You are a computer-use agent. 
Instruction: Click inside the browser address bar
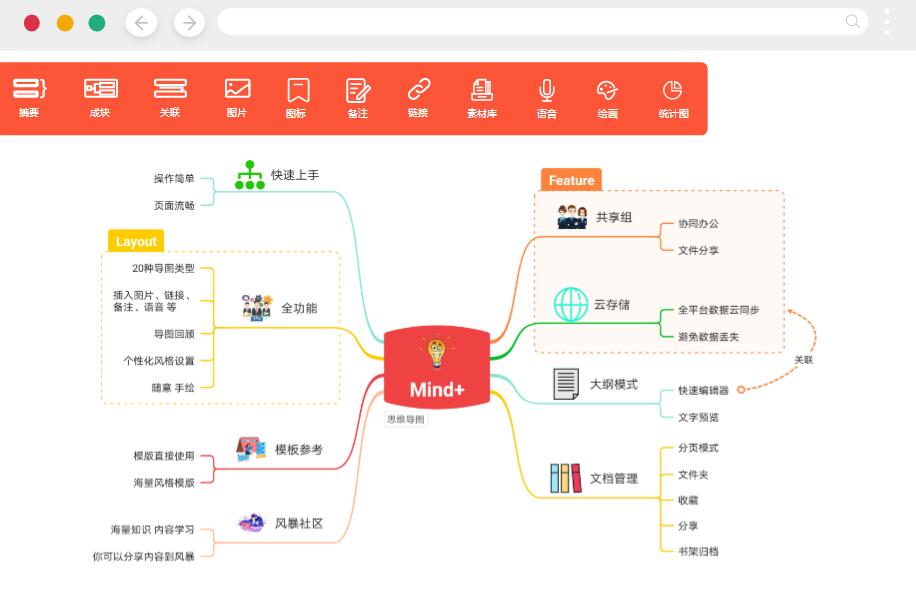[x=540, y=21]
